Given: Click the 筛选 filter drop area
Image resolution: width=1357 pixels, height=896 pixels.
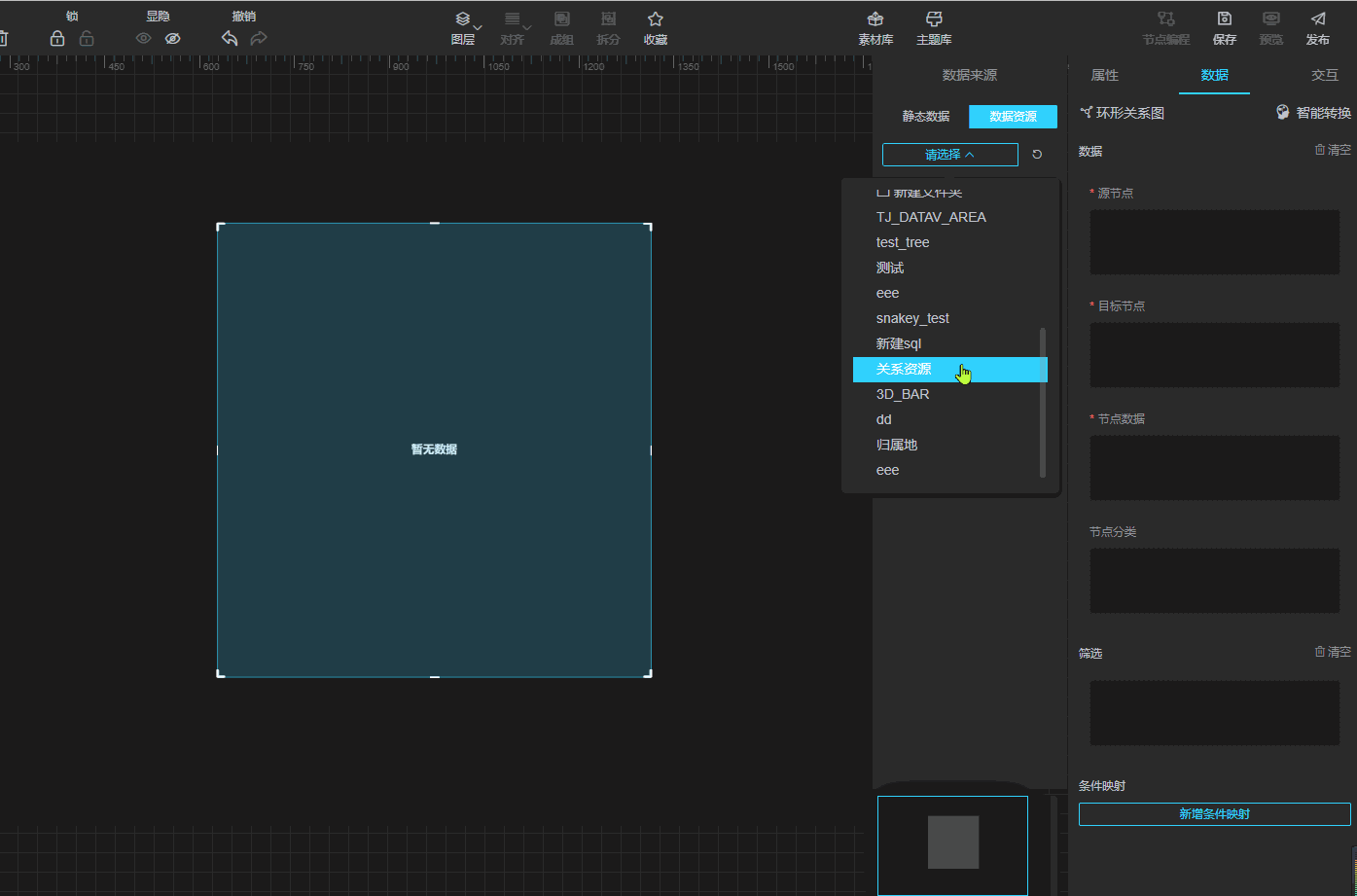Looking at the screenshot, I should tap(1215, 713).
